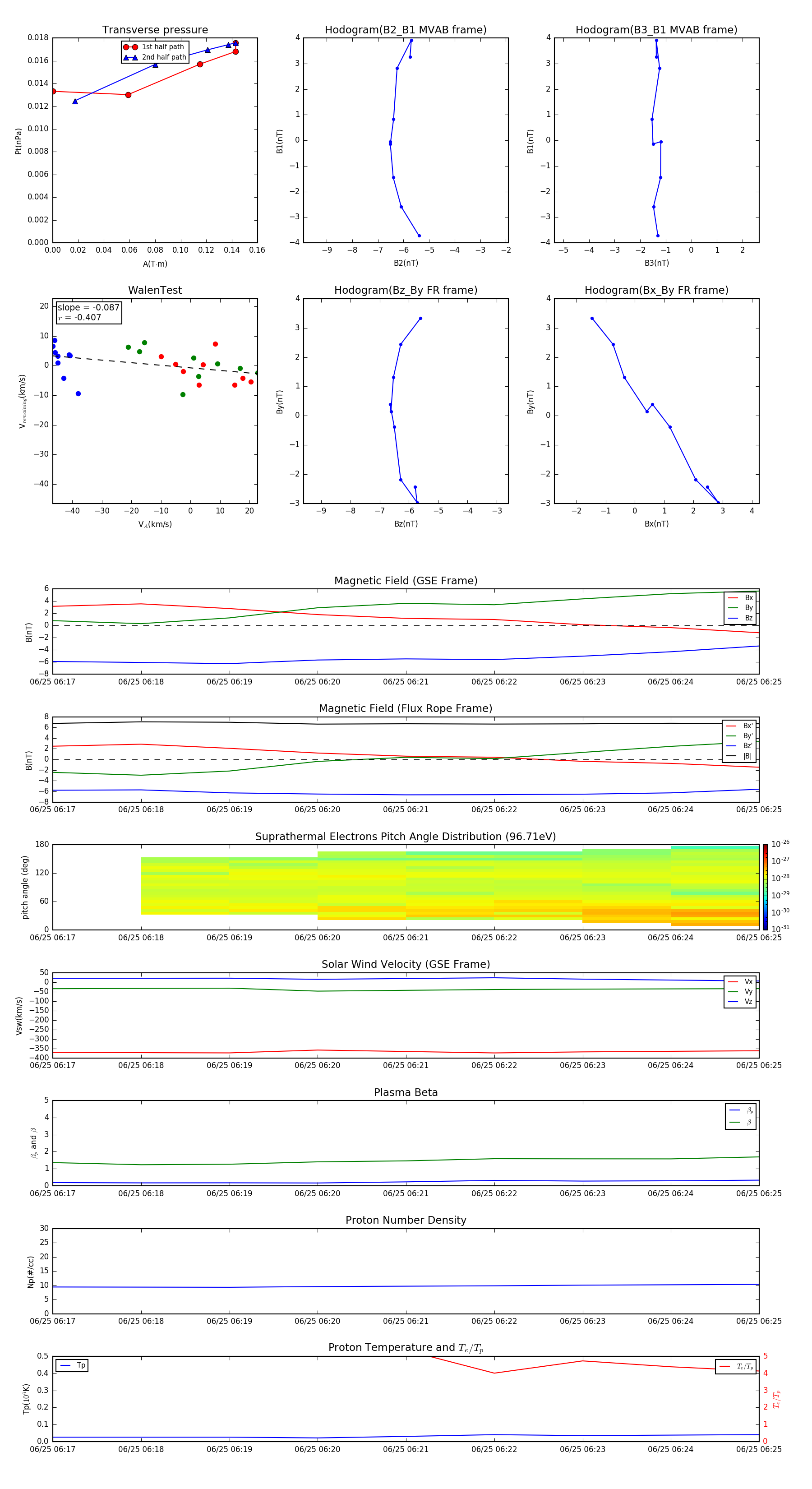Select the |B| entry in Flux Rope legend

tap(740, 756)
